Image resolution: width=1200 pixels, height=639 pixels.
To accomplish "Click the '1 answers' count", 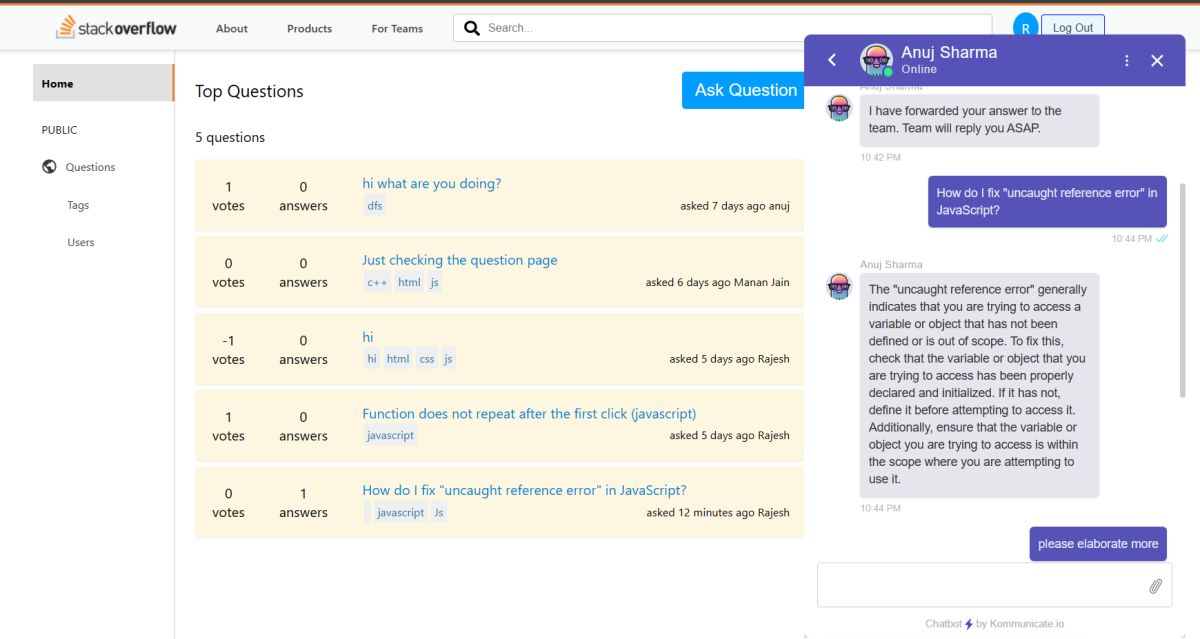I will [303, 503].
